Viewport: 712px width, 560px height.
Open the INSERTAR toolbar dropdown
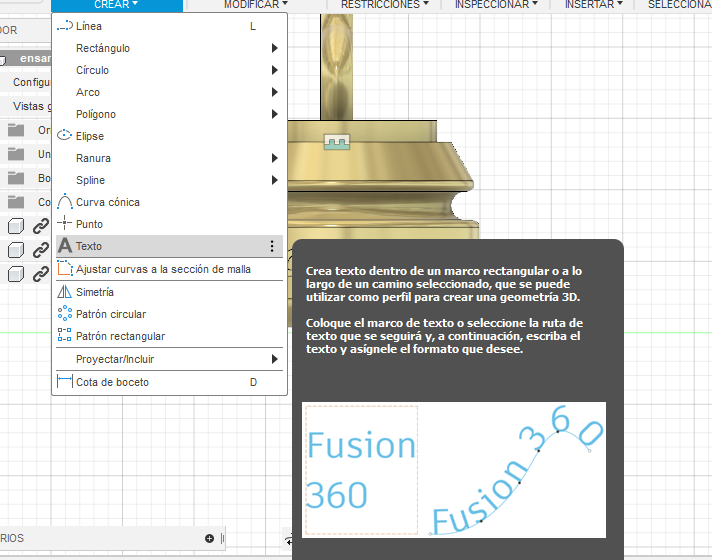click(593, 5)
